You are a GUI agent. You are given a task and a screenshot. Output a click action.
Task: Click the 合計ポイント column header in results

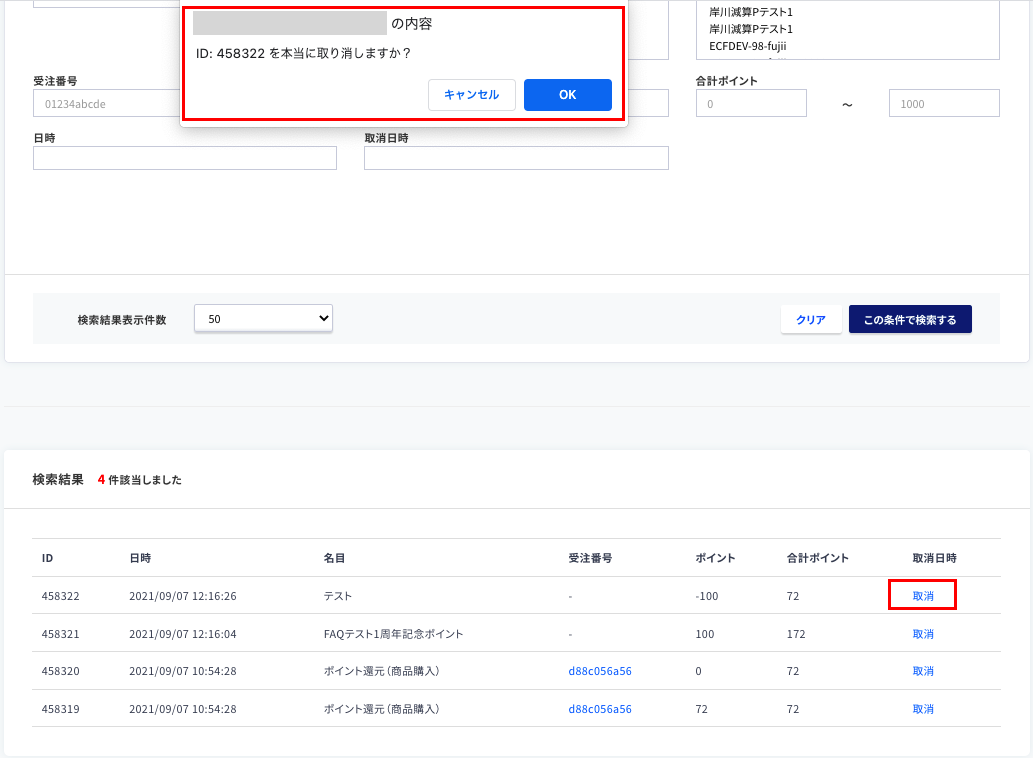coord(817,558)
